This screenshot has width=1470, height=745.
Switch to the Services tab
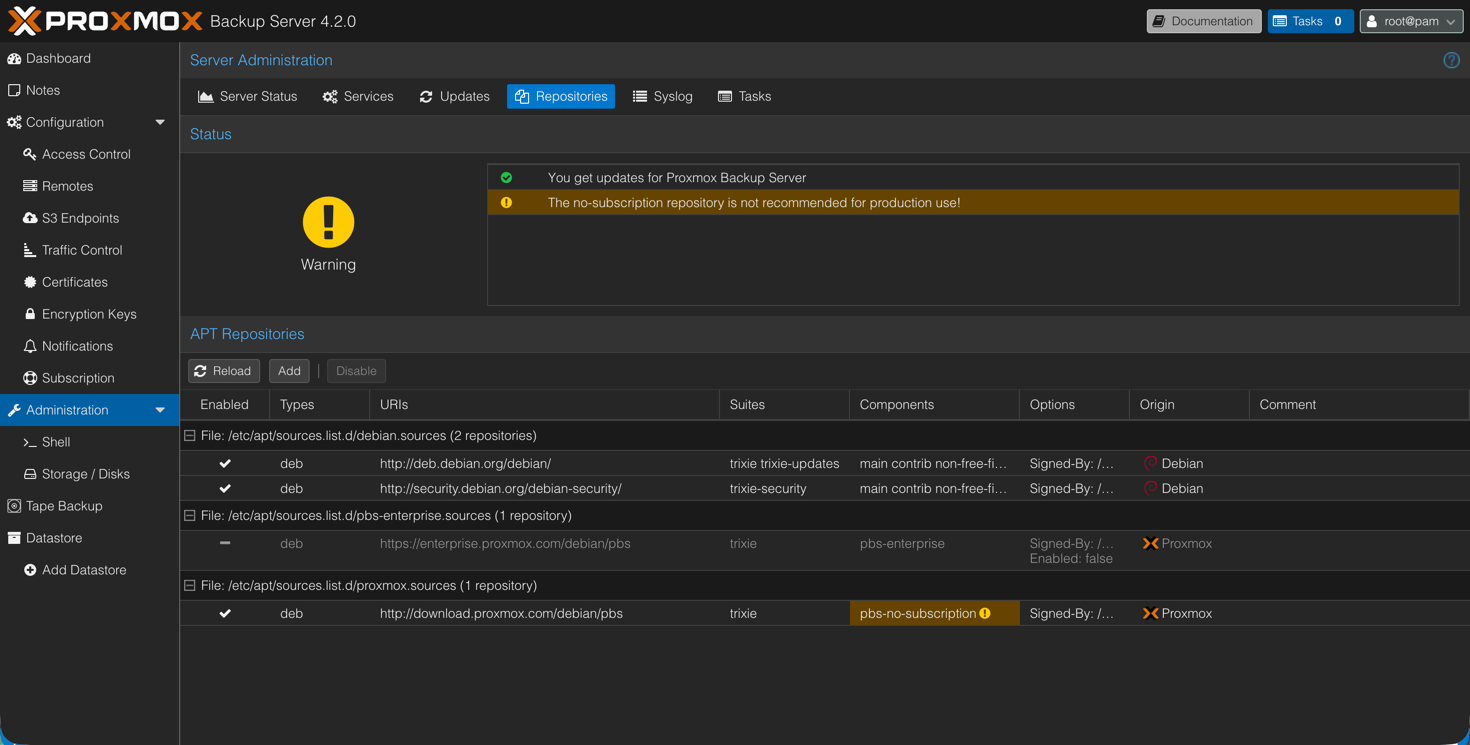tap(358, 96)
